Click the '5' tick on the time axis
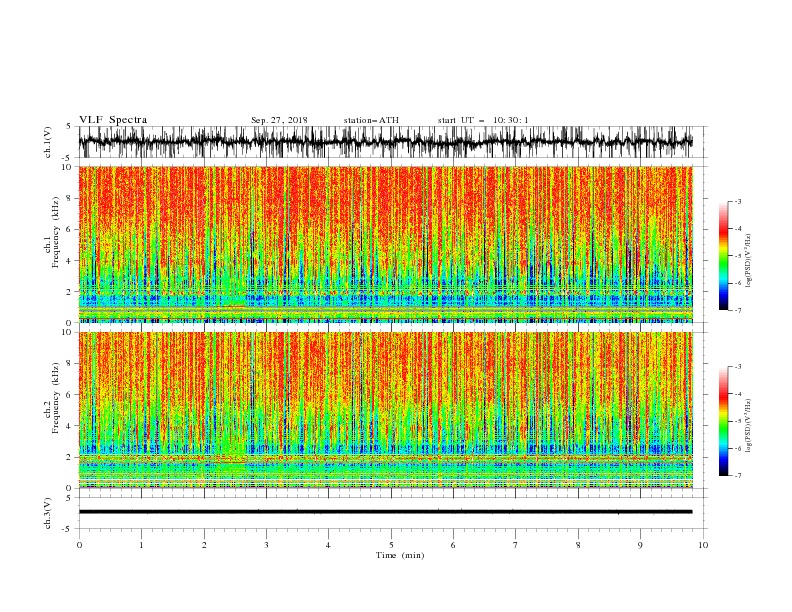This screenshot has height=612, width=792. [x=391, y=545]
